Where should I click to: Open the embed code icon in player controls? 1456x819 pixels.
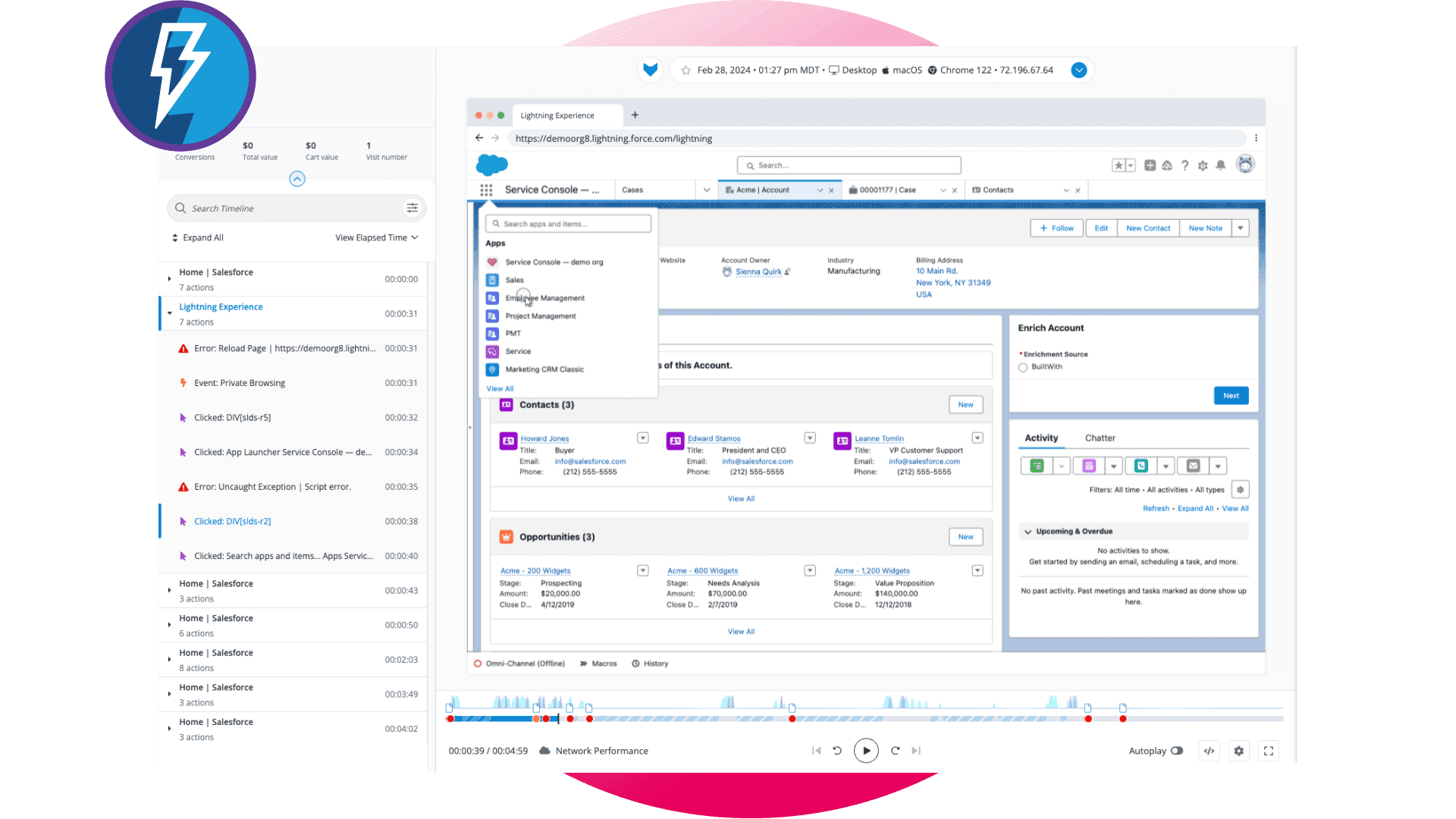tap(1209, 751)
